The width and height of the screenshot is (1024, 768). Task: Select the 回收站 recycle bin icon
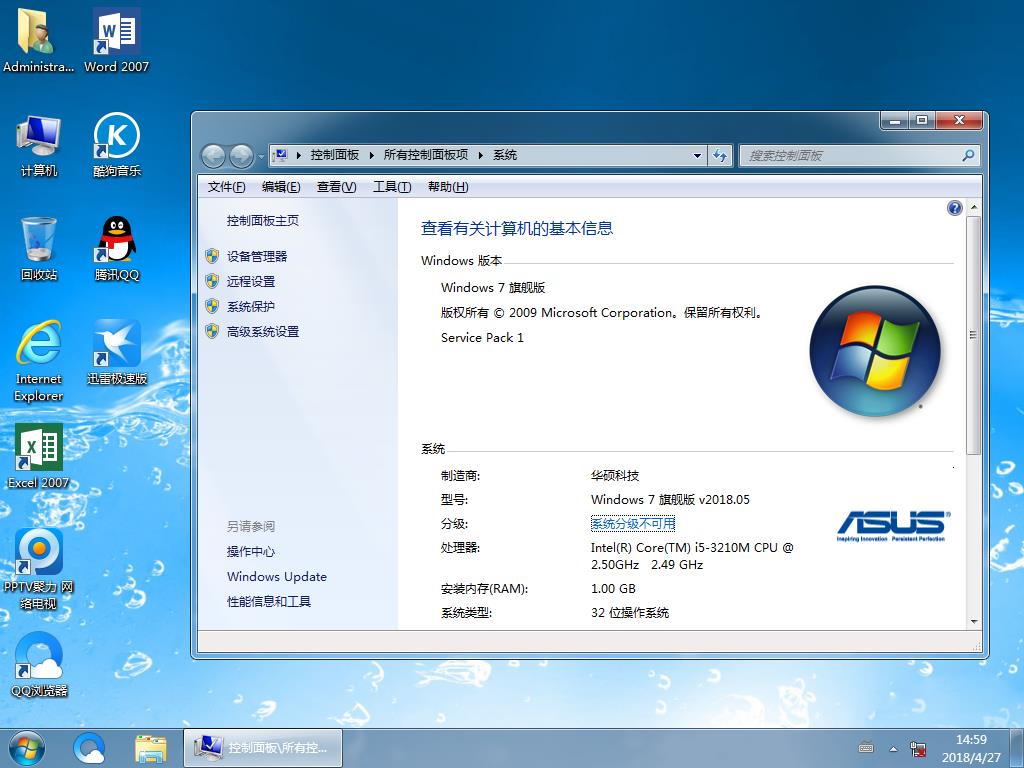coord(39,249)
